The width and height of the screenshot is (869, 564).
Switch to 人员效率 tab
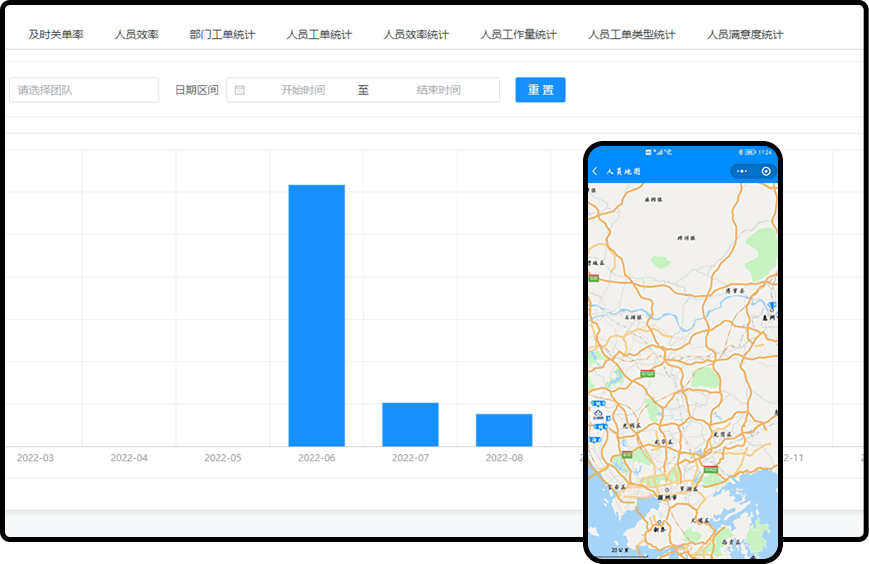click(x=137, y=34)
